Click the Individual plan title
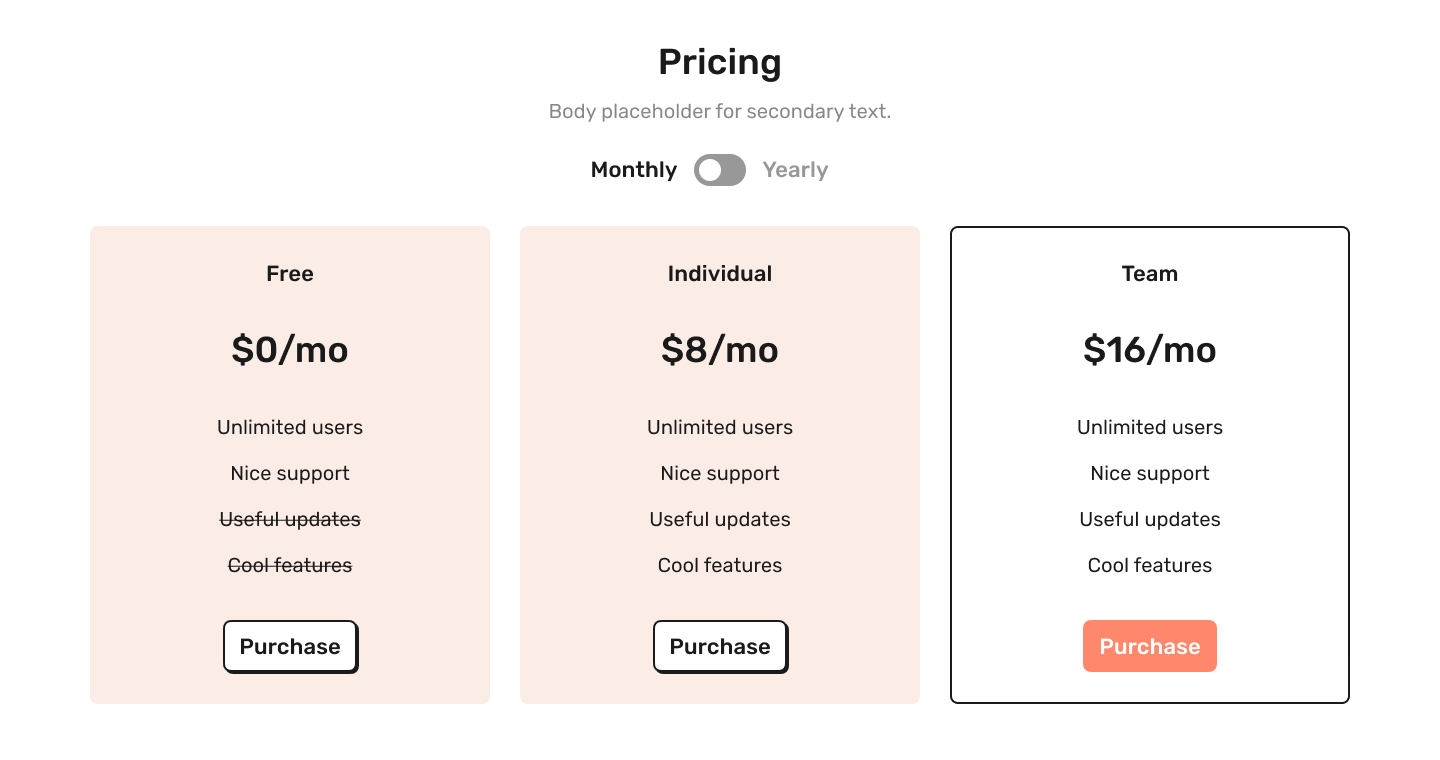Screen dimensions: 1440x760 tap(720, 274)
